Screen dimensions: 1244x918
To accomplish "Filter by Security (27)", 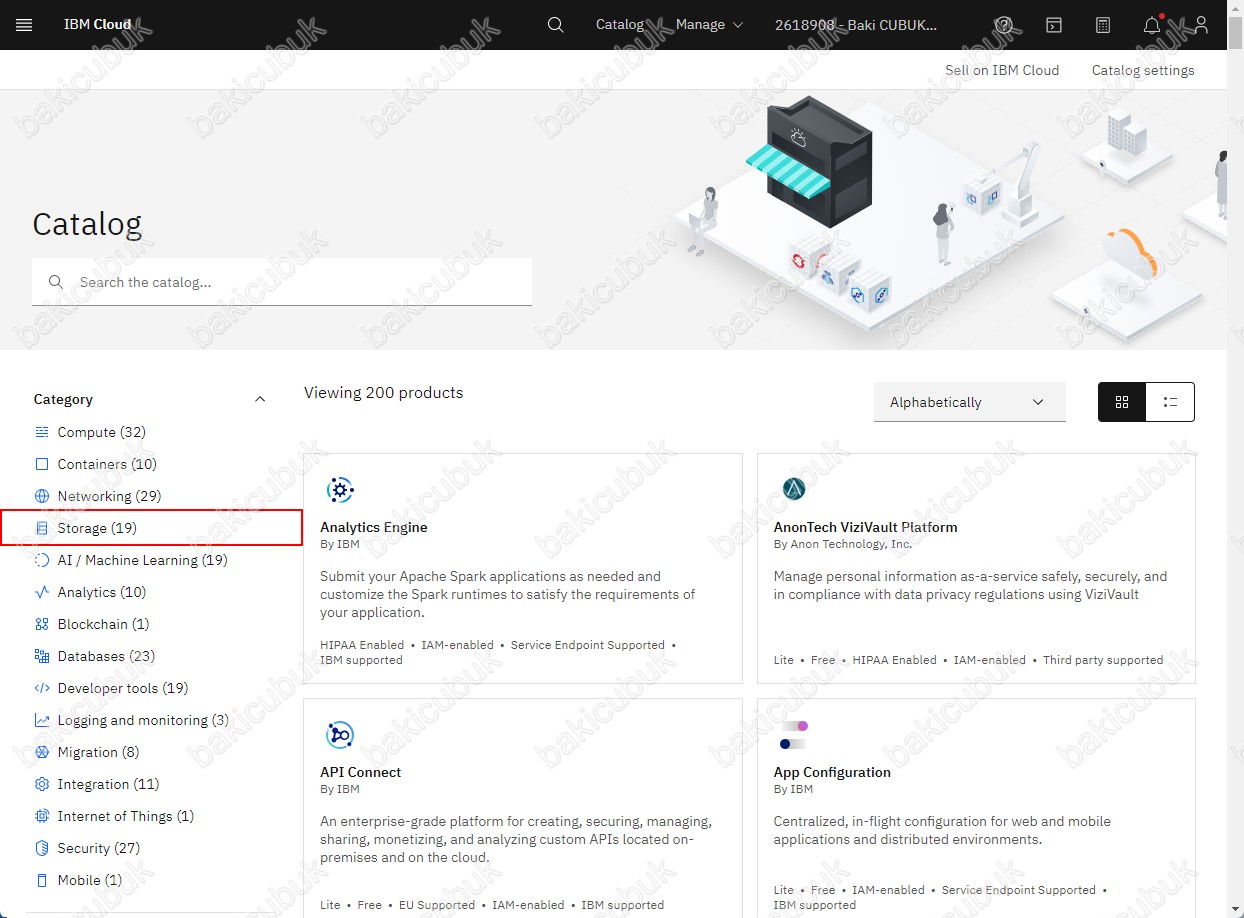I will (99, 848).
